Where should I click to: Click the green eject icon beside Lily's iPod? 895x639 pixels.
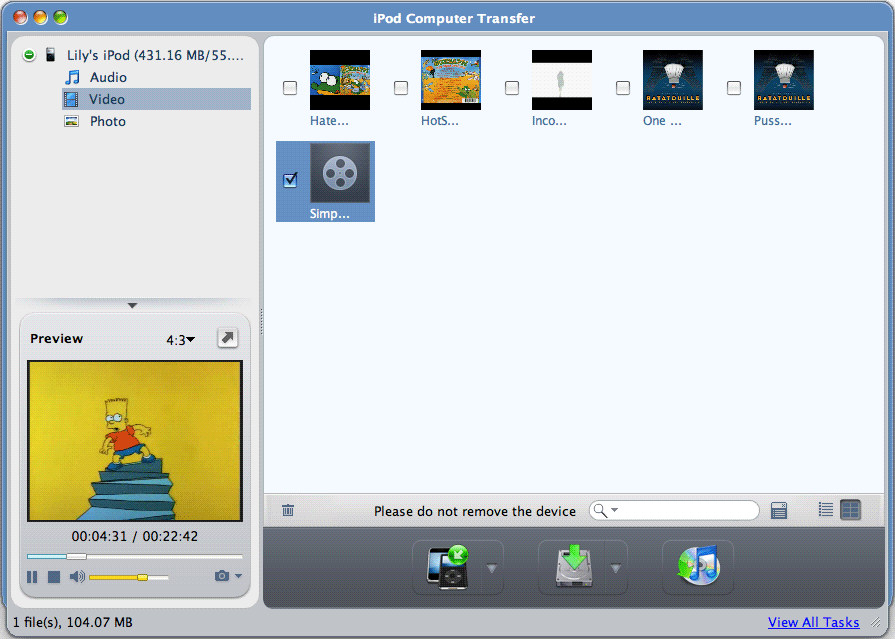[x=29, y=55]
